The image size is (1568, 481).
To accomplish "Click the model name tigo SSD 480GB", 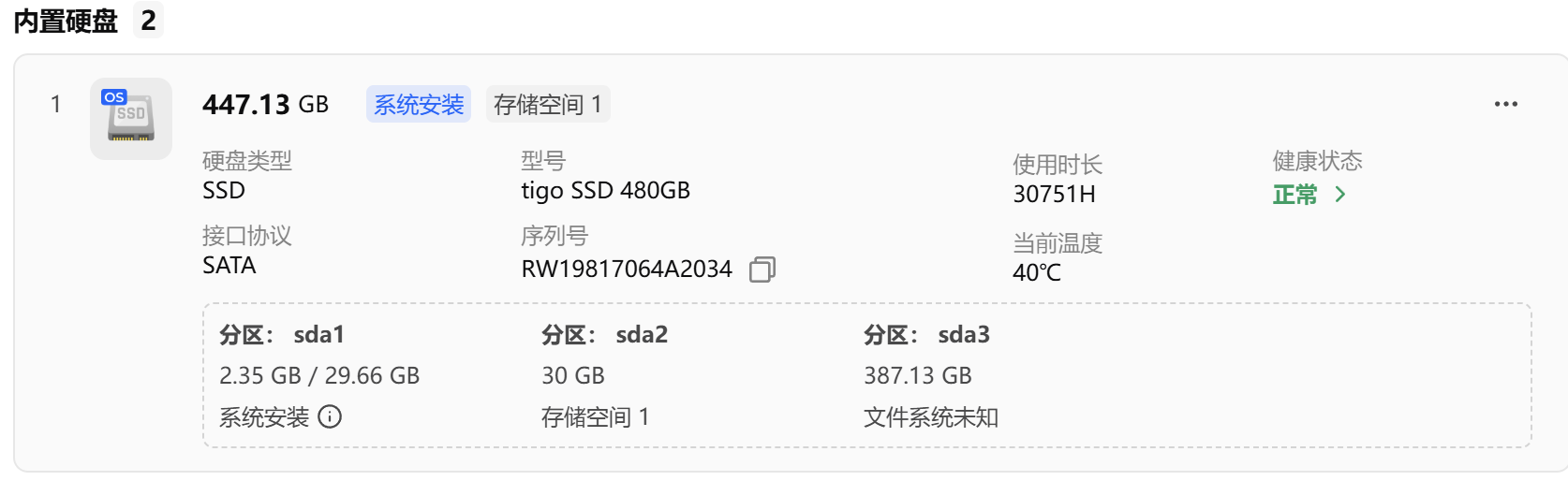I will pyautogui.click(x=605, y=191).
